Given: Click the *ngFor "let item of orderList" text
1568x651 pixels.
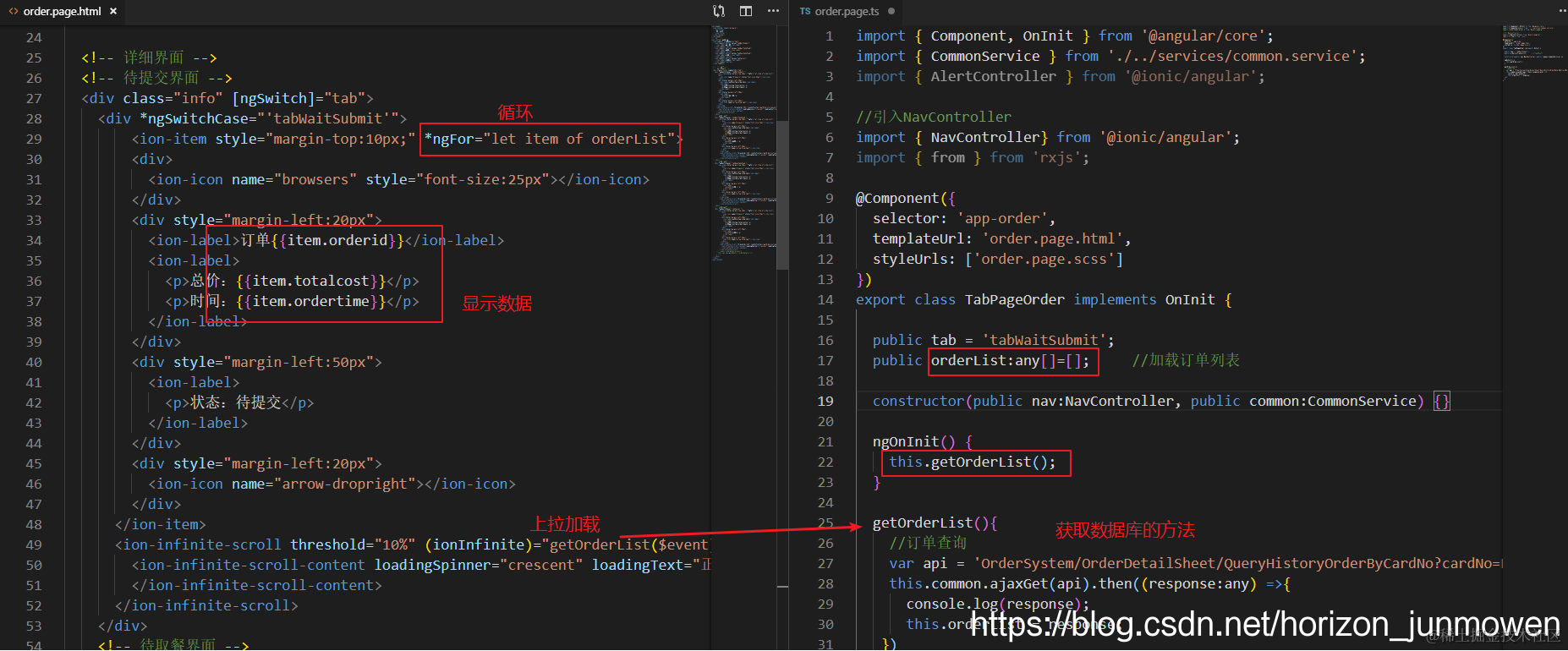Looking at the screenshot, I should coord(550,139).
